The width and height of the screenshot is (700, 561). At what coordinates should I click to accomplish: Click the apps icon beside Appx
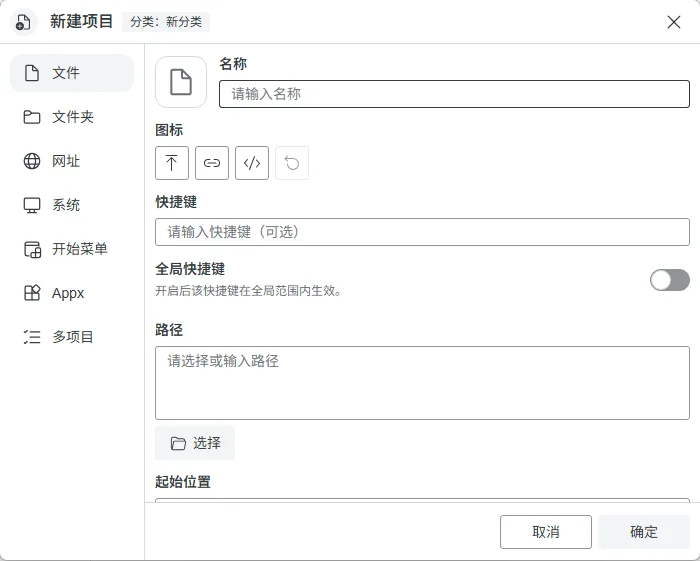coord(32,293)
